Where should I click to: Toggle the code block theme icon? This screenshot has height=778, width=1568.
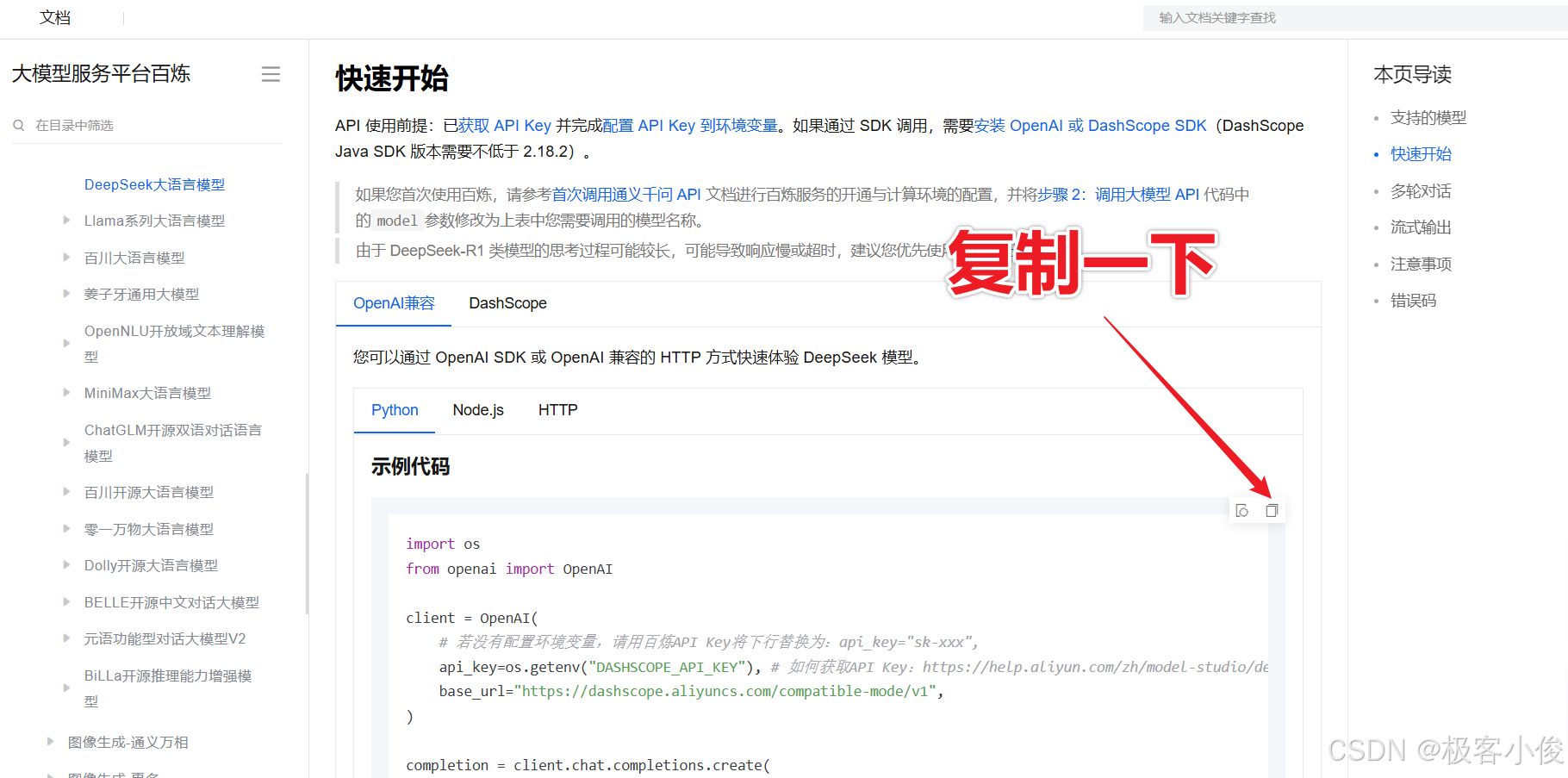pos(1242,511)
